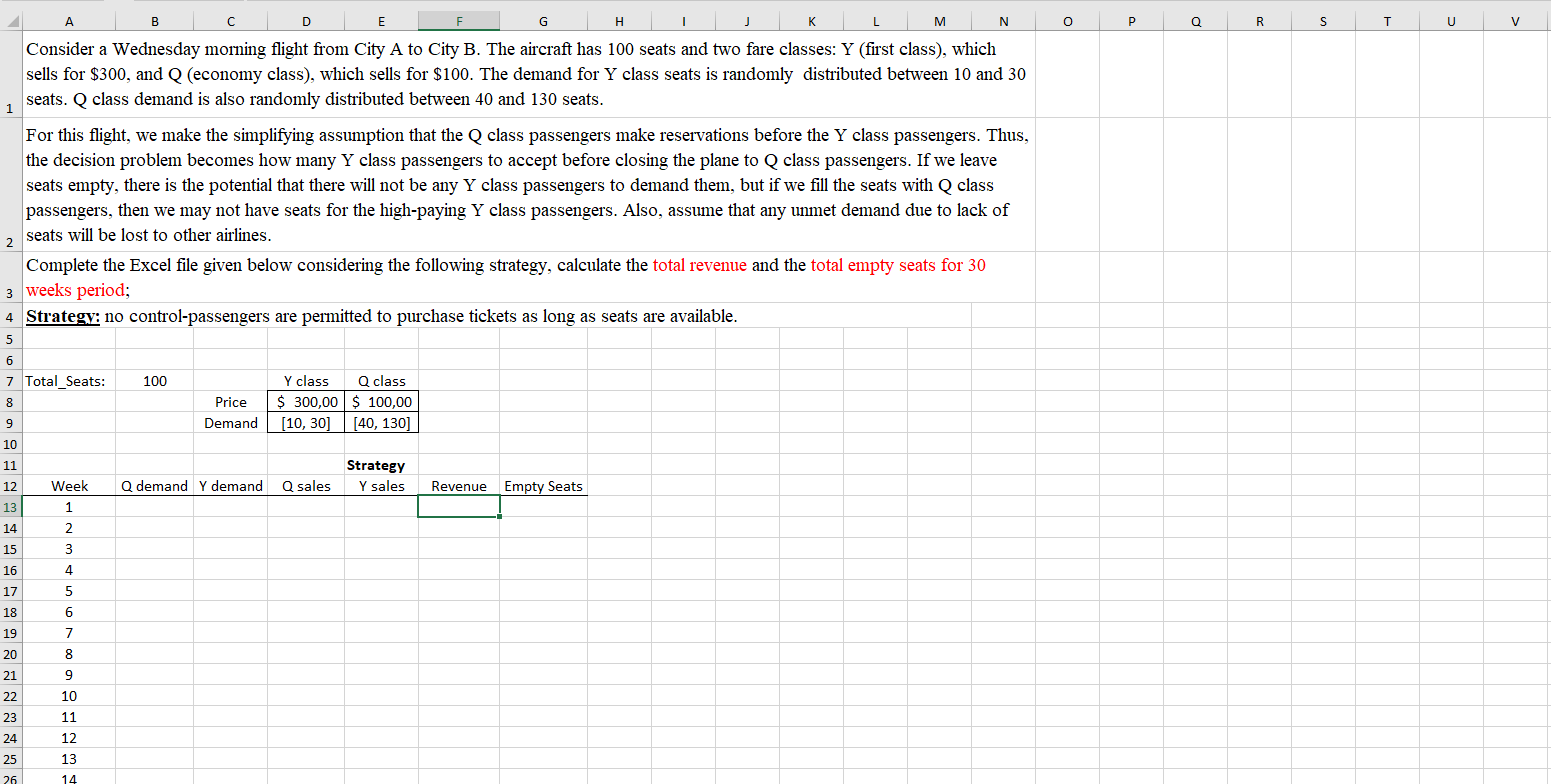The image size is (1551, 784).
Task: Click the '$ 300,00' price cell
Action: pyautogui.click(x=306, y=402)
